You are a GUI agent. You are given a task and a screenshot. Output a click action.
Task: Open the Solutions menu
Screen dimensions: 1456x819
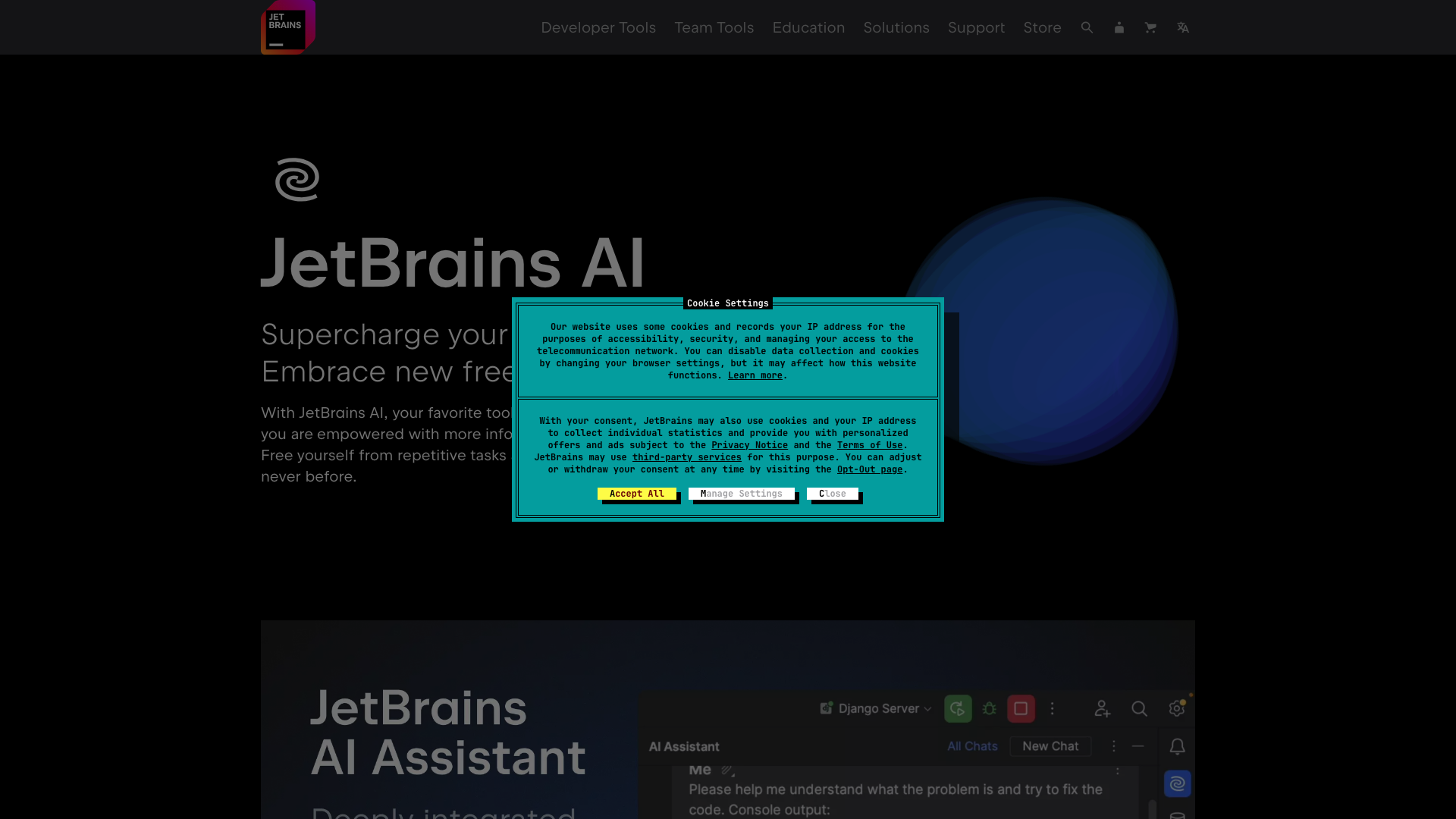(896, 27)
